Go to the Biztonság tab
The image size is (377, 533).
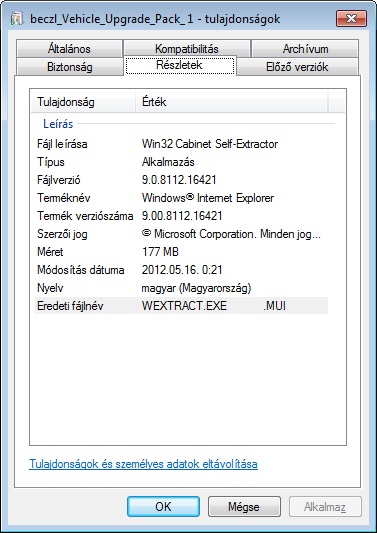pos(69,67)
